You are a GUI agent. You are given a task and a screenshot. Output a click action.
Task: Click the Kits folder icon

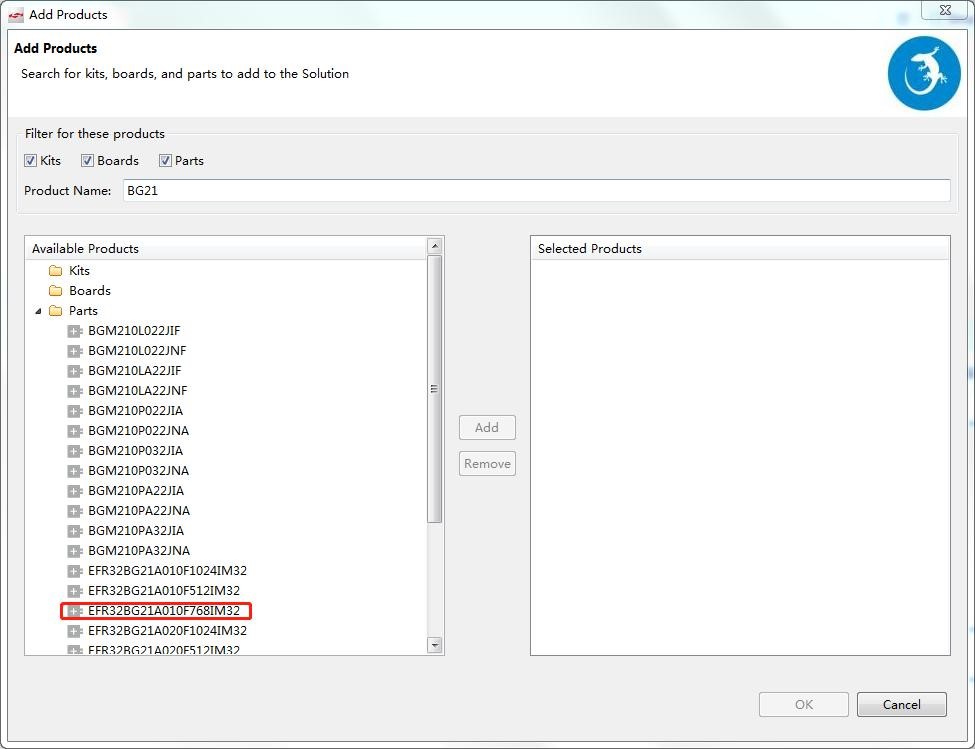click(56, 270)
